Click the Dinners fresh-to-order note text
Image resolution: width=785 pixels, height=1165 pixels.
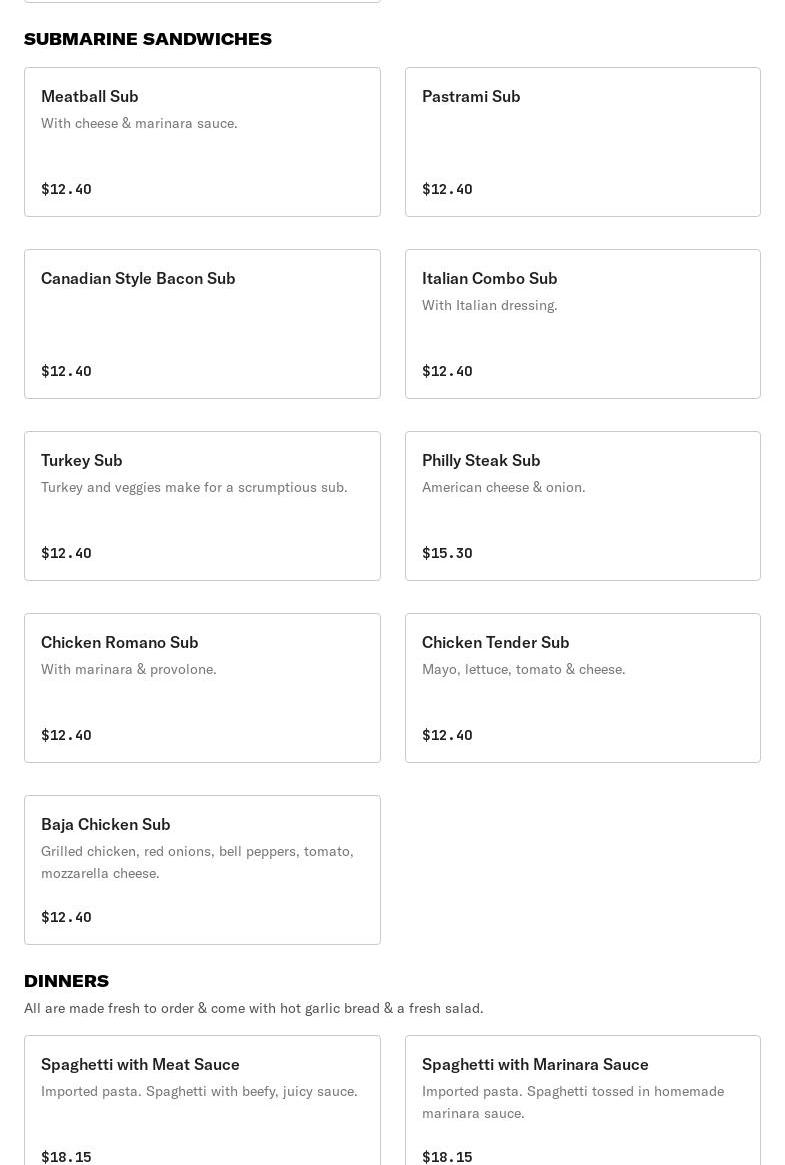tap(253, 1008)
